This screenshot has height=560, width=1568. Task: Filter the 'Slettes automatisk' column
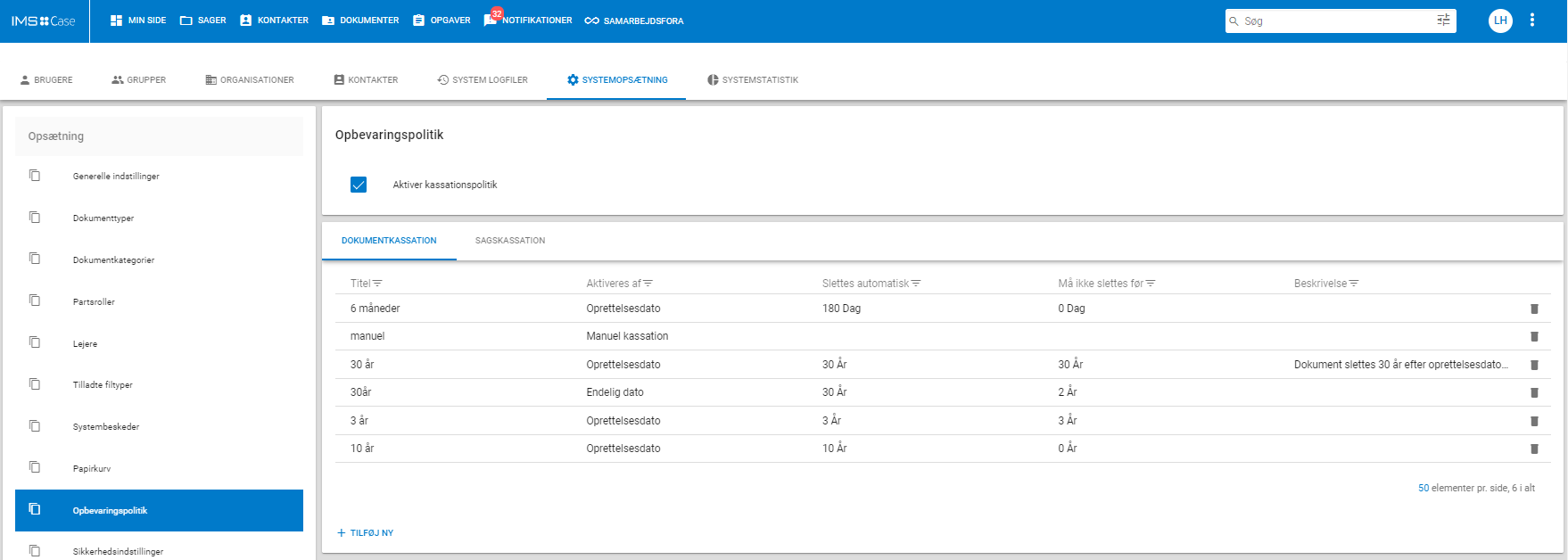916,284
